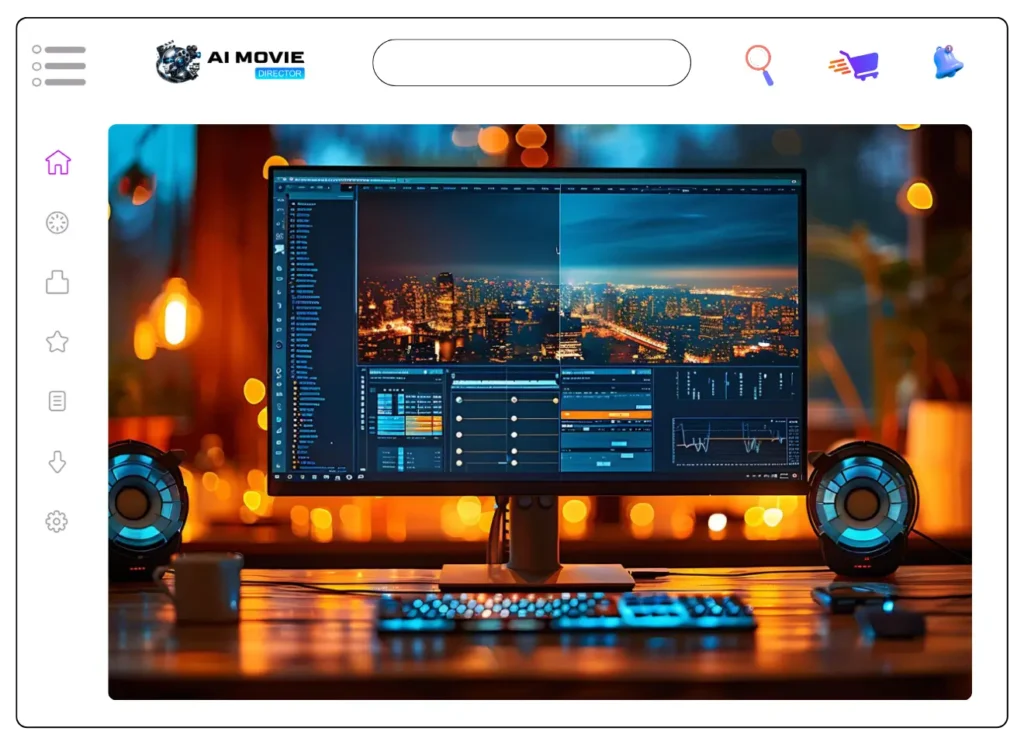The height and width of the screenshot is (745, 1024).
Task: Check notifications via the bell icon
Action: 946,62
